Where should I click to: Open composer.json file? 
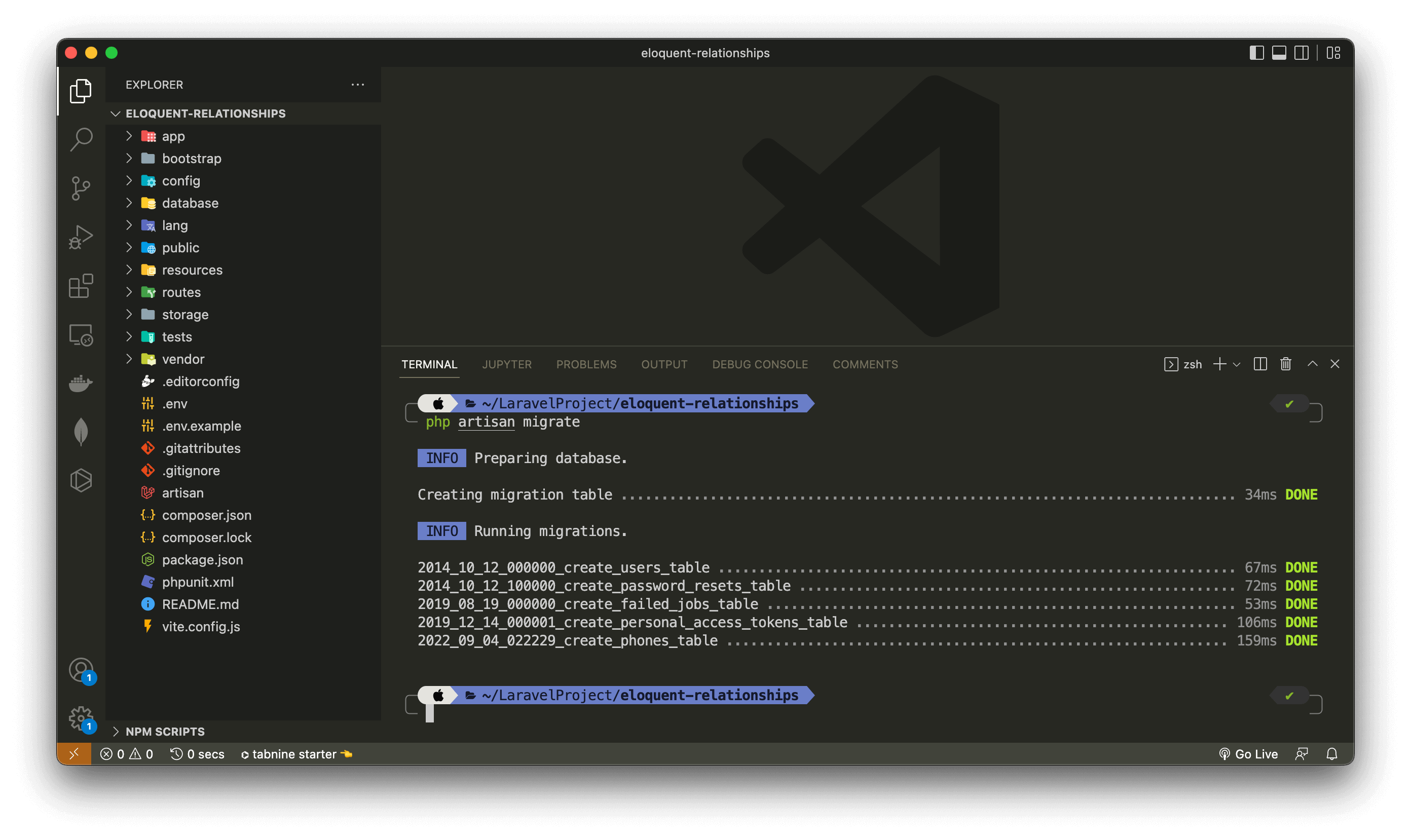(x=206, y=515)
